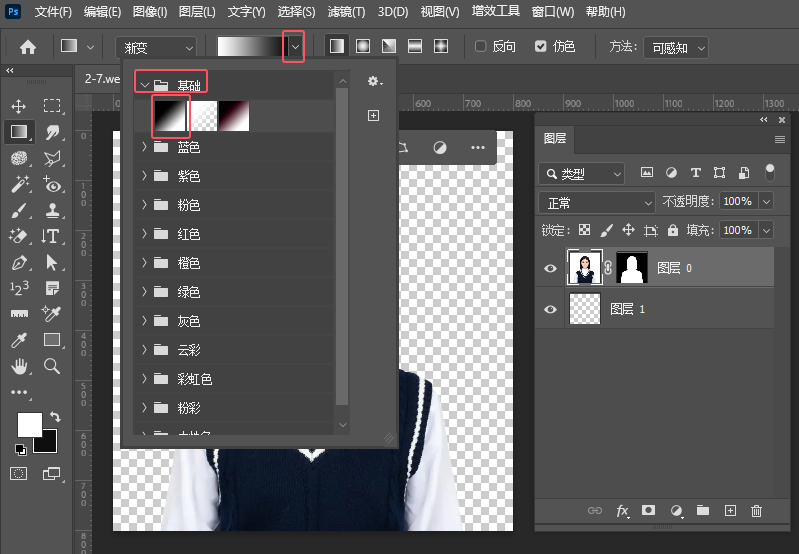Screen dimensions: 799x554
Task: Select the Magic Wand tool
Action: (19, 183)
